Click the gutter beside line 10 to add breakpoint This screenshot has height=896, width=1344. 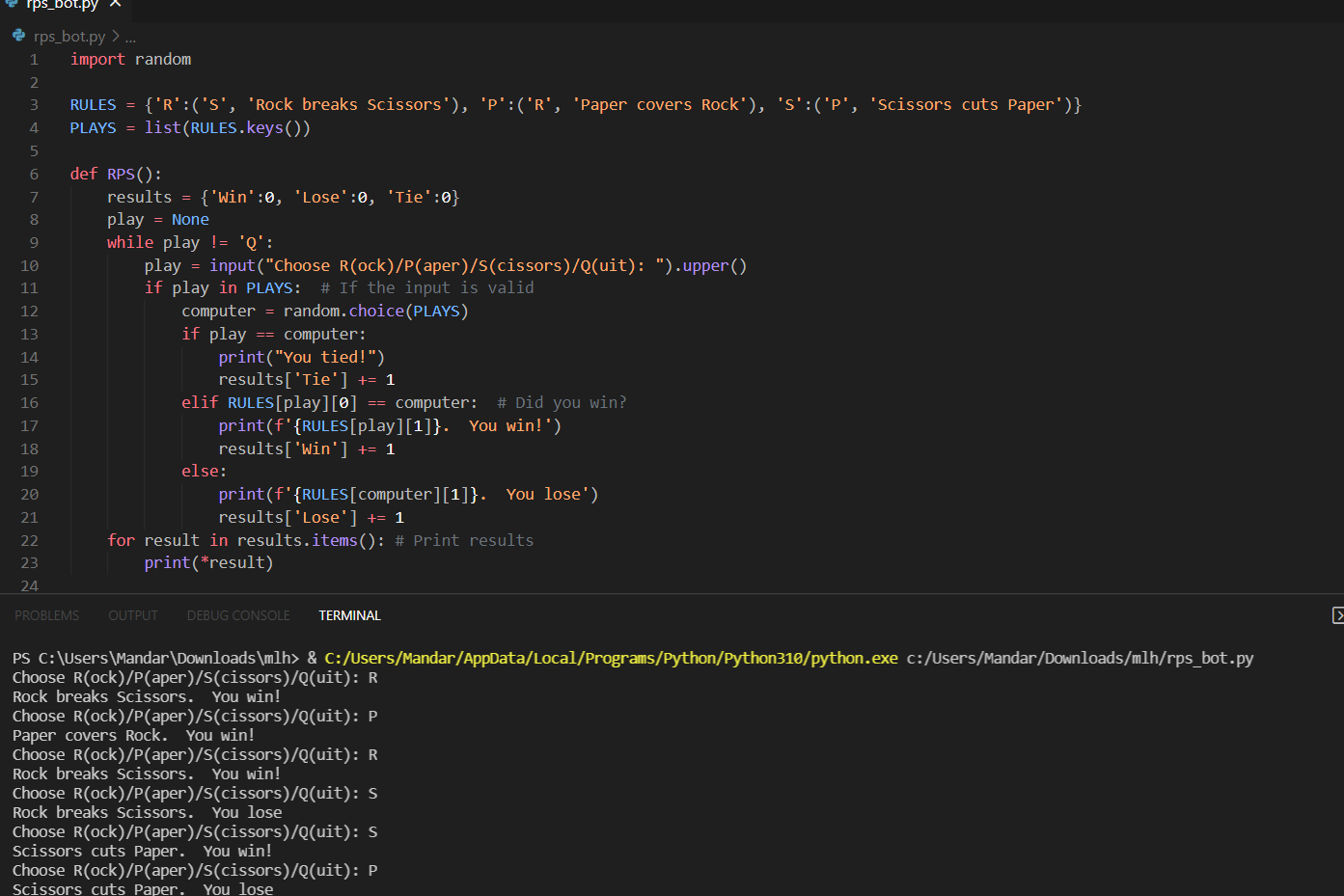click(x=14, y=265)
